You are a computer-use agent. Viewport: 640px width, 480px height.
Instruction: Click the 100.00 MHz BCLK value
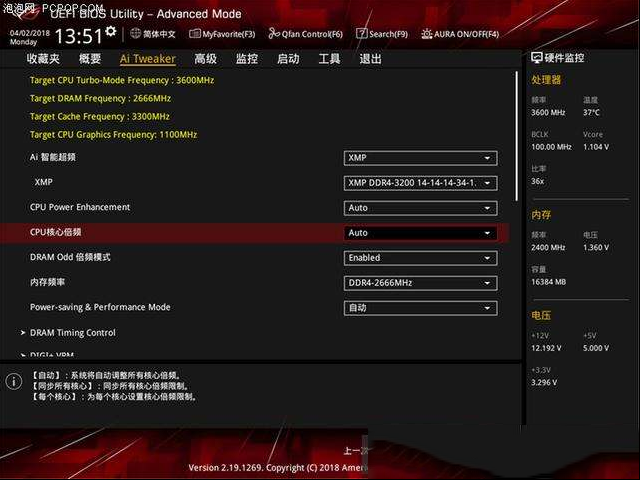coord(551,147)
